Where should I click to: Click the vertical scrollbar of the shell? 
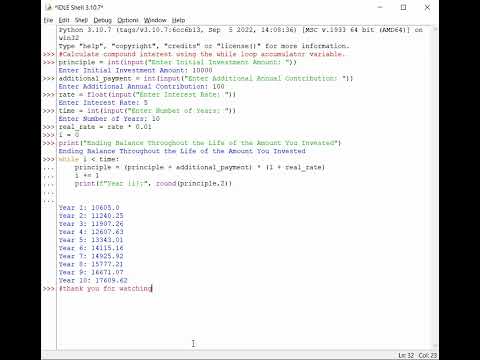coord(435,187)
